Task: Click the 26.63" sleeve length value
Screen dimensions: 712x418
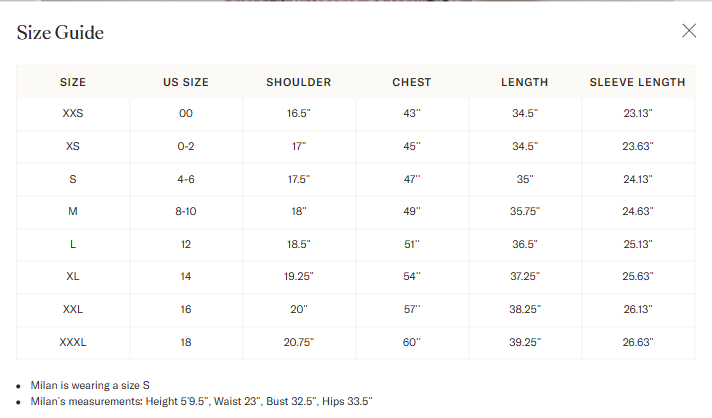Action: coord(638,342)
